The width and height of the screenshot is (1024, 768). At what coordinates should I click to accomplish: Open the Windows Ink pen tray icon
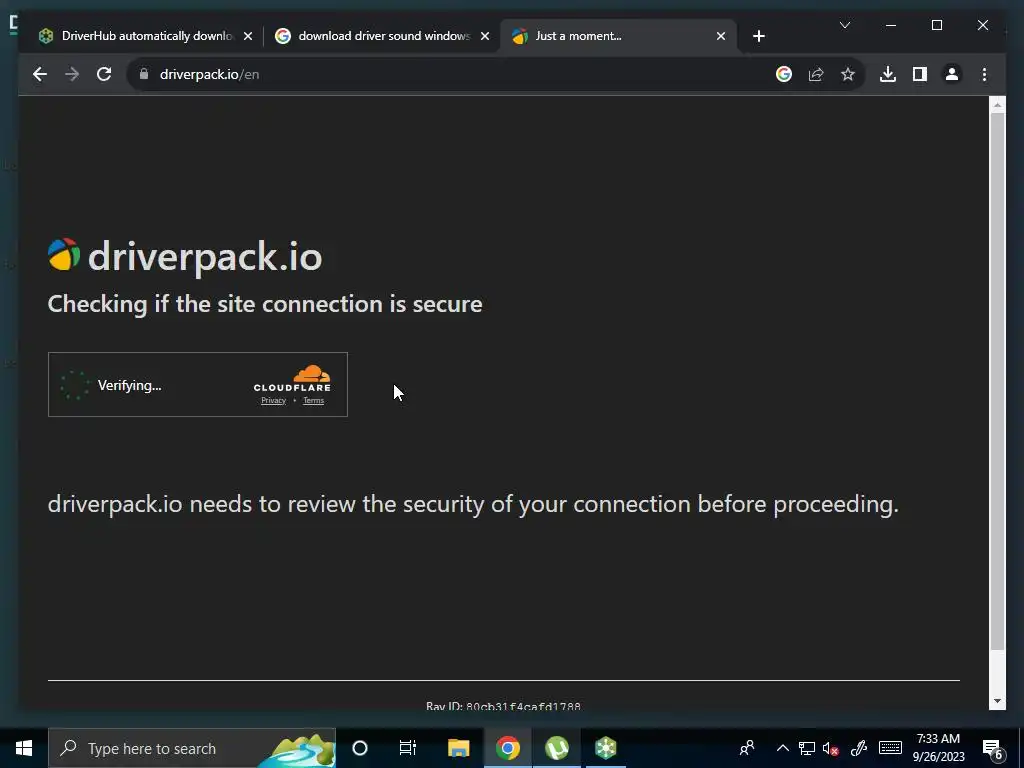[858, 748]
